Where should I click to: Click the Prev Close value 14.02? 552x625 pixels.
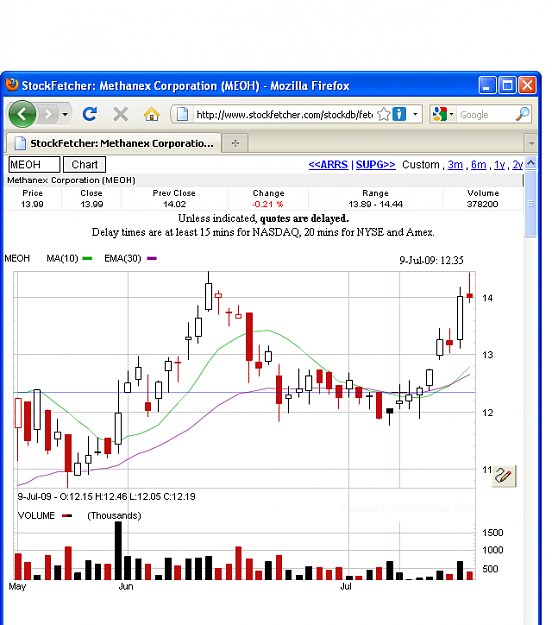[174, 204]
